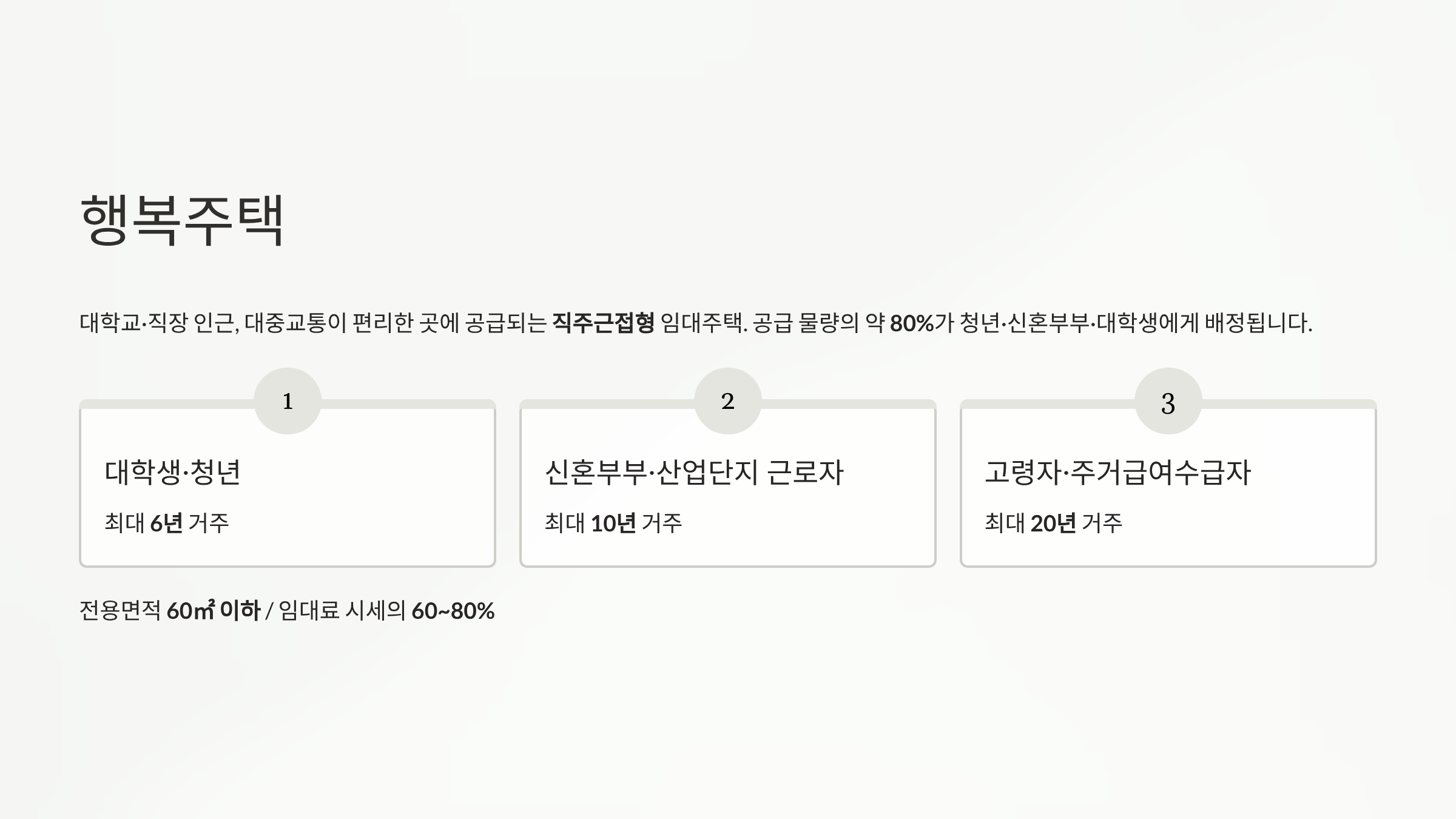Click the 신혼부부·산업단지 근로자 card heading

pyautogui.click(x=694, y=472)
